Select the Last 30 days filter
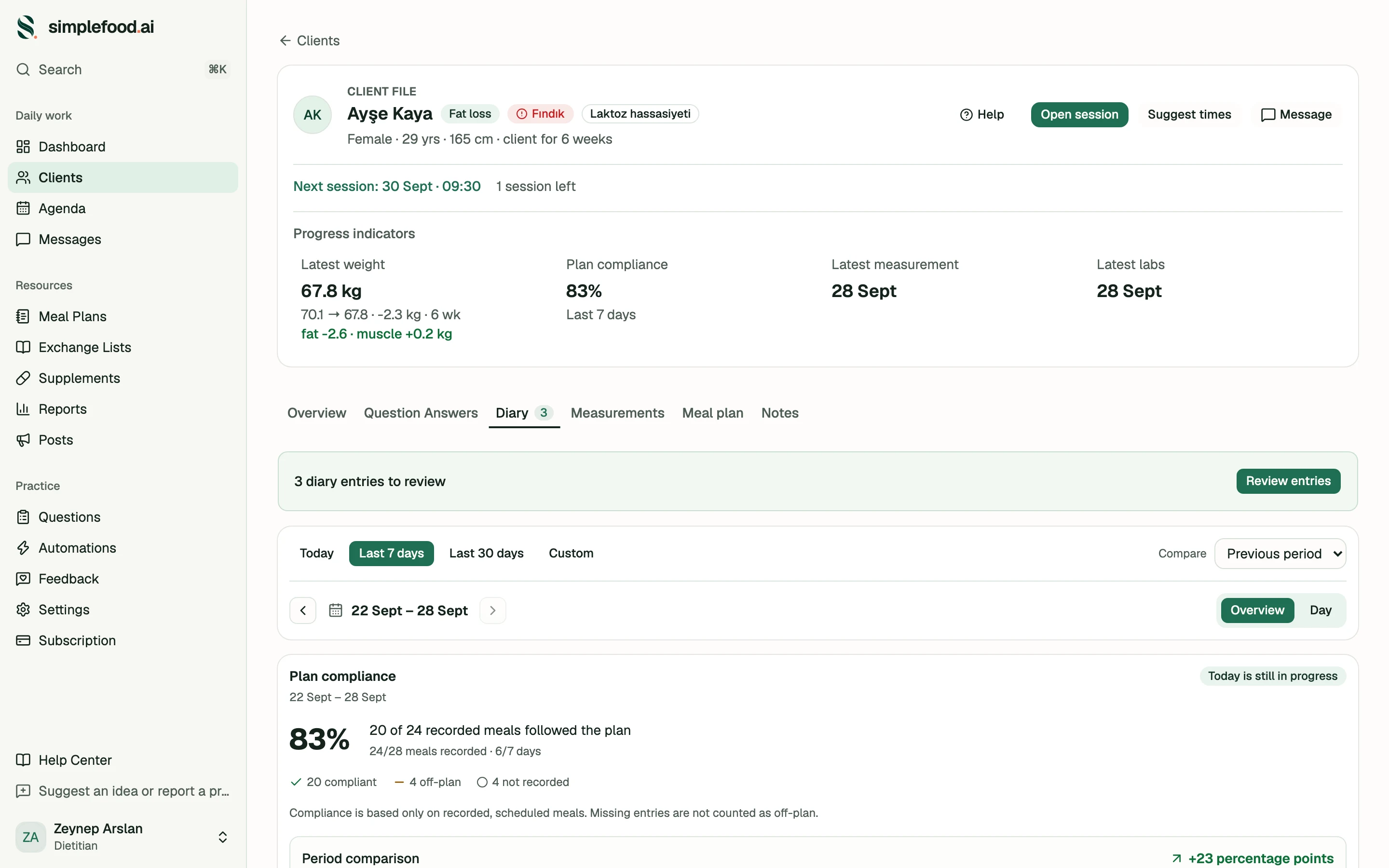1389x868 pixels. click(x=486, y=554)
